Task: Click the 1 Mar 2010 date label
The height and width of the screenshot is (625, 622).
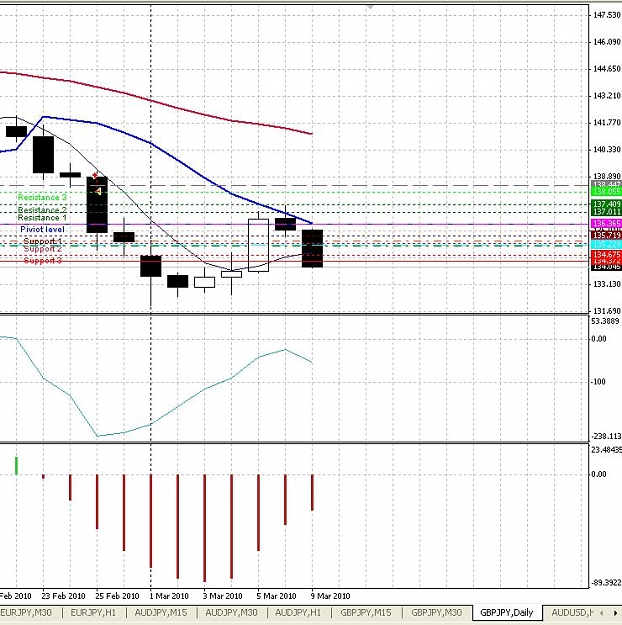Action: coord(169,596)
